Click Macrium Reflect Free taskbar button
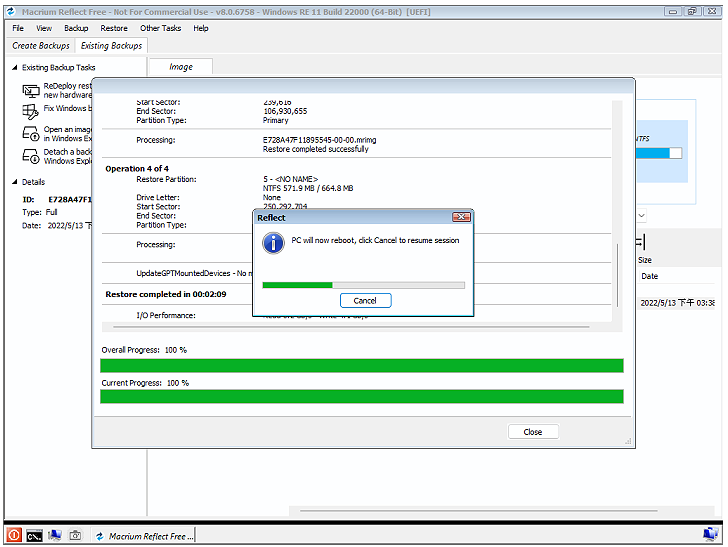The image size is (728, 547). (x=143, y=536)
